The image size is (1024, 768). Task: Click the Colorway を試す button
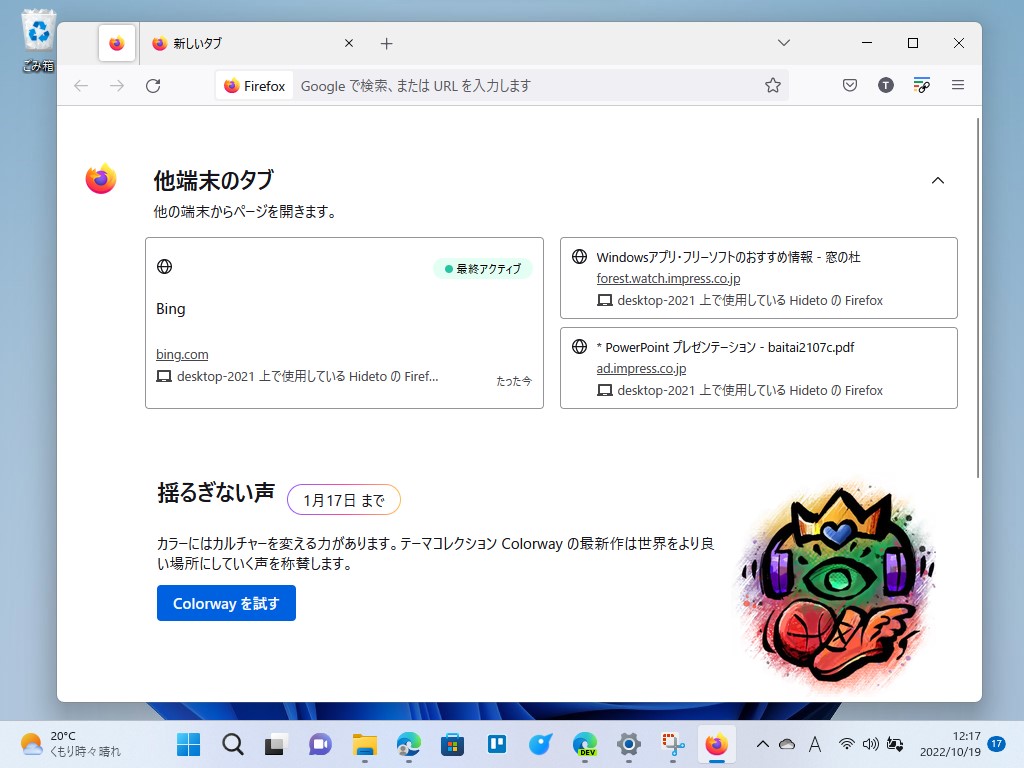(x=225, y=603)
